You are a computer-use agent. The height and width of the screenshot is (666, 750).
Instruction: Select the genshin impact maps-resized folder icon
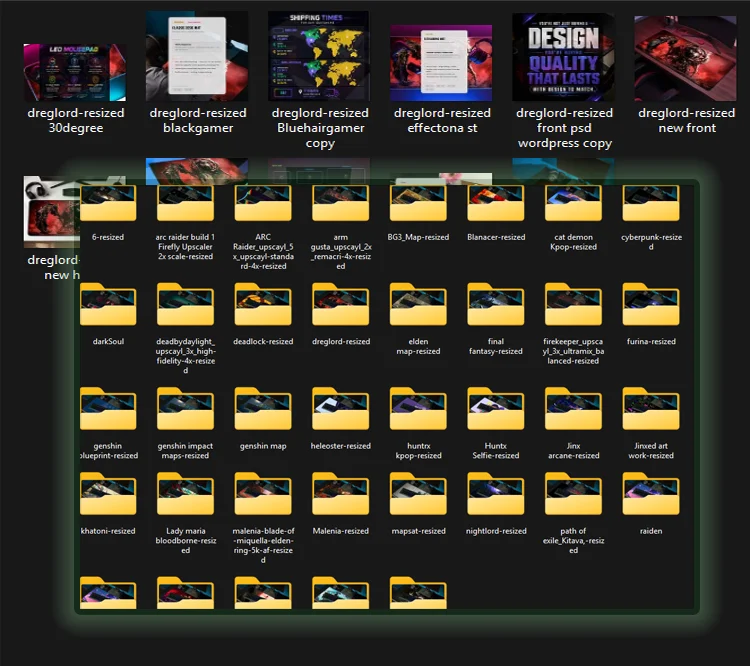[x=186, y=409]
